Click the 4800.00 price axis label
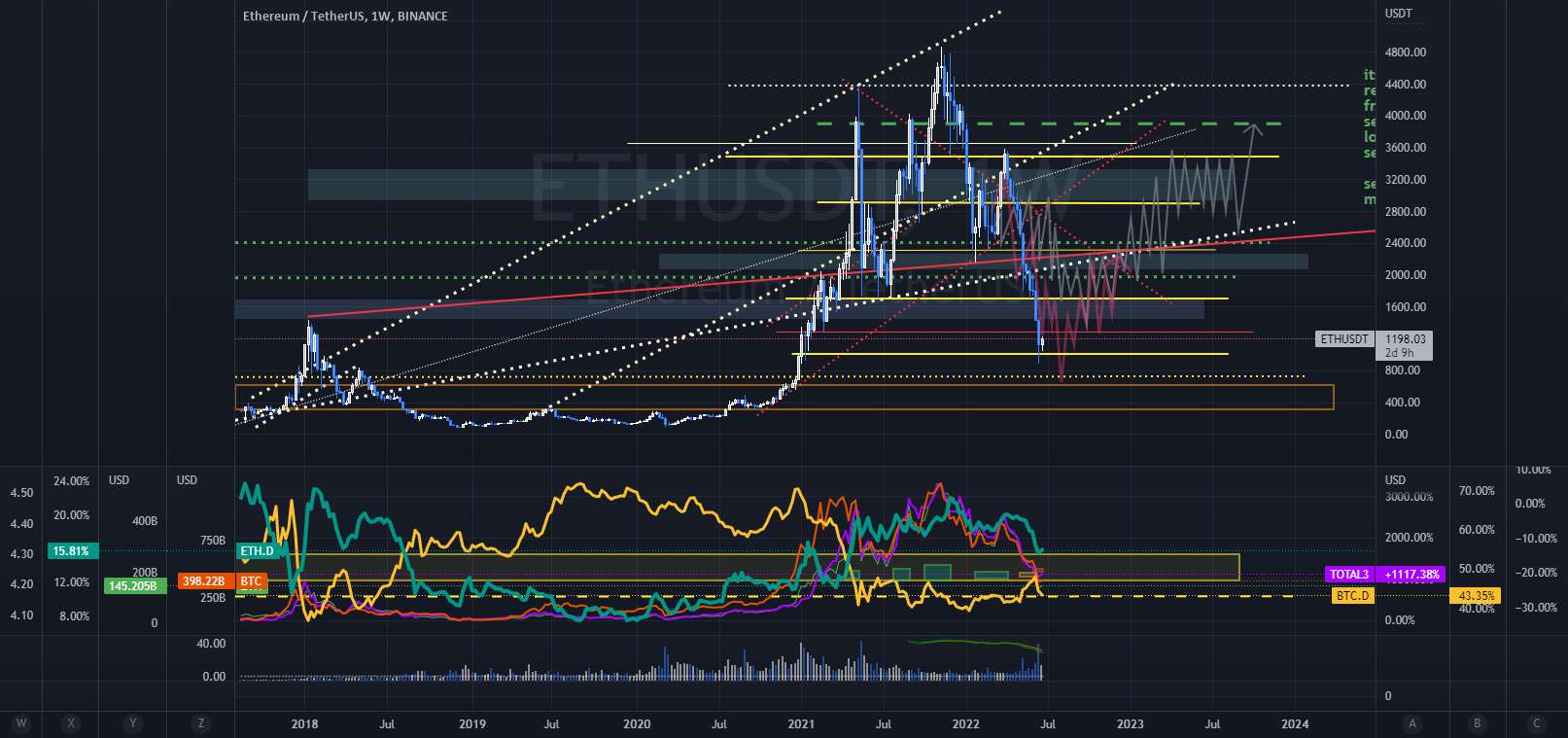The height and width of the screenshot is (738, 1568). [x=1406, y=53]
